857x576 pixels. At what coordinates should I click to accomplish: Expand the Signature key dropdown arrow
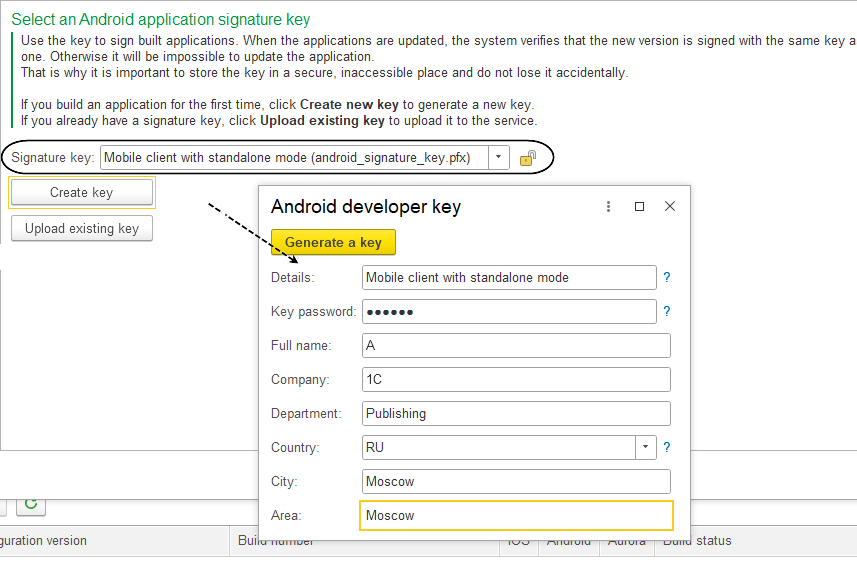pyautogui.click(x=498, y=158)
